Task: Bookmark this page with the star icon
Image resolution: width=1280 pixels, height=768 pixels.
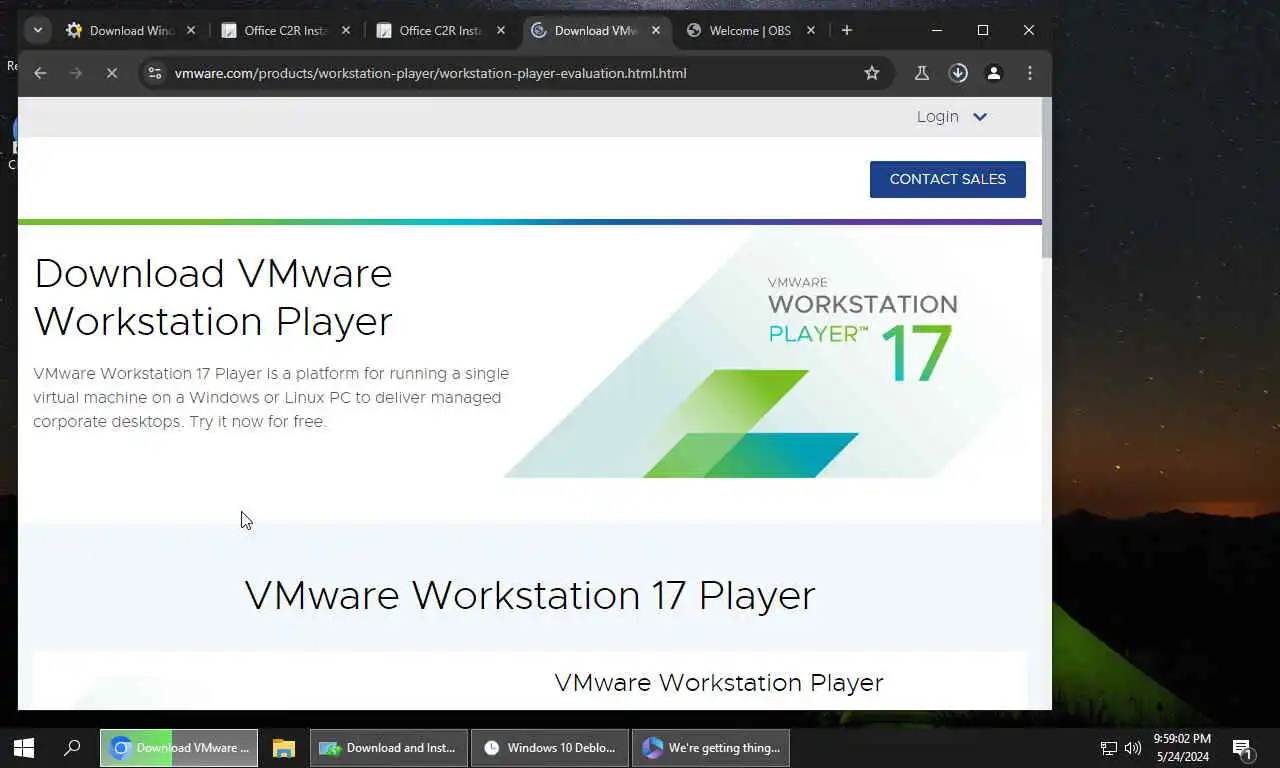Action: click(x=872, y=73)
